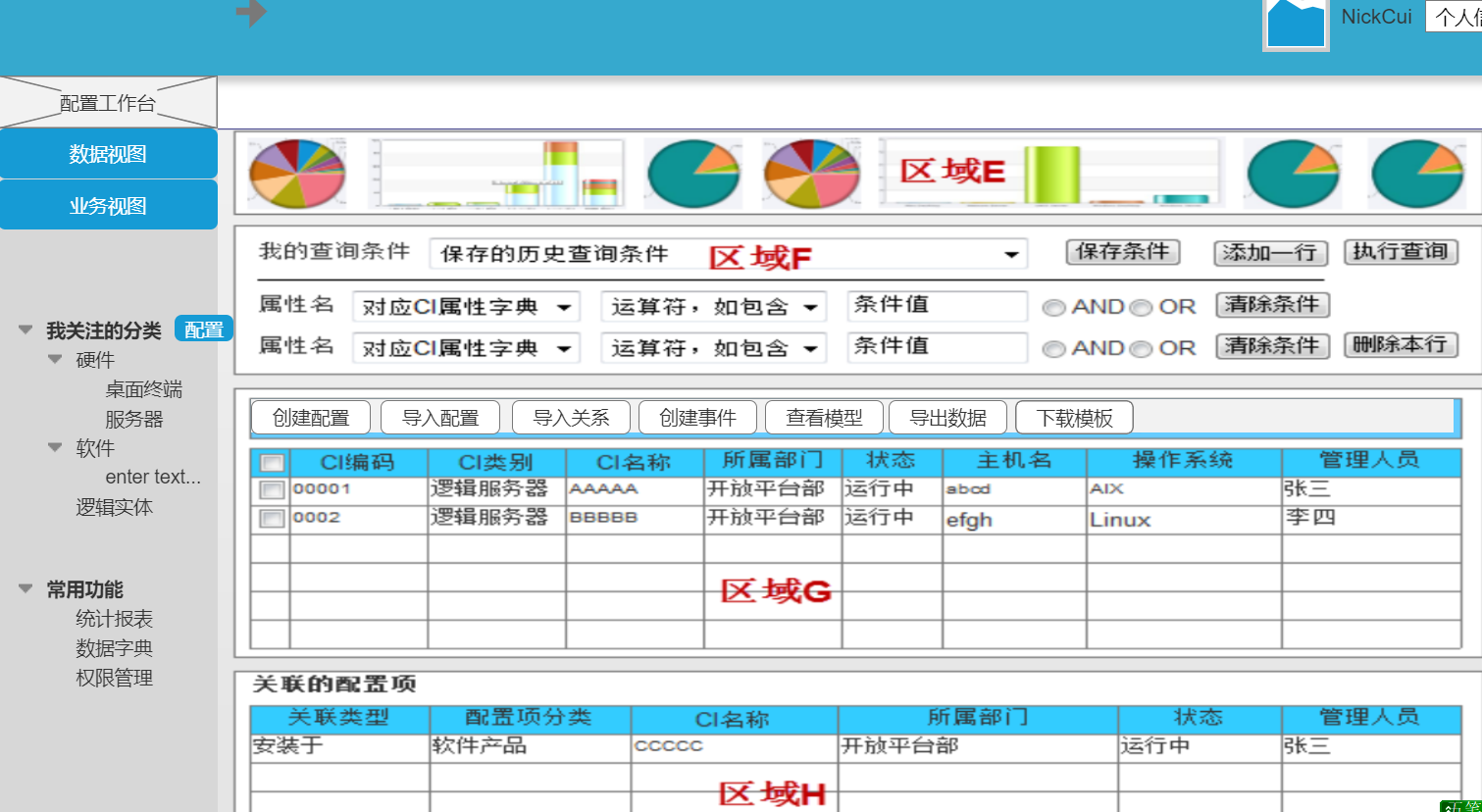Open first row 运算符 dropdown
The width and height of the screenshot is (1482, 812).
click(x=714, y=307)
